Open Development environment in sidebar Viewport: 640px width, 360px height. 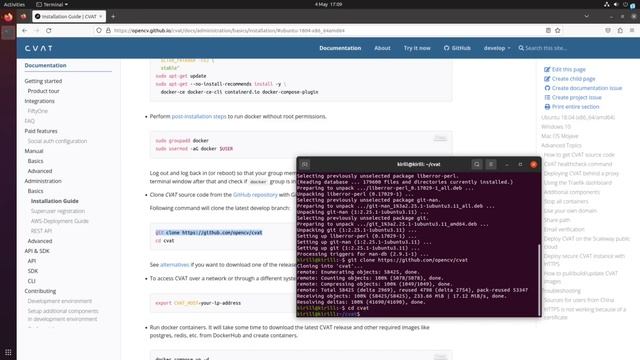click(60, 301)
